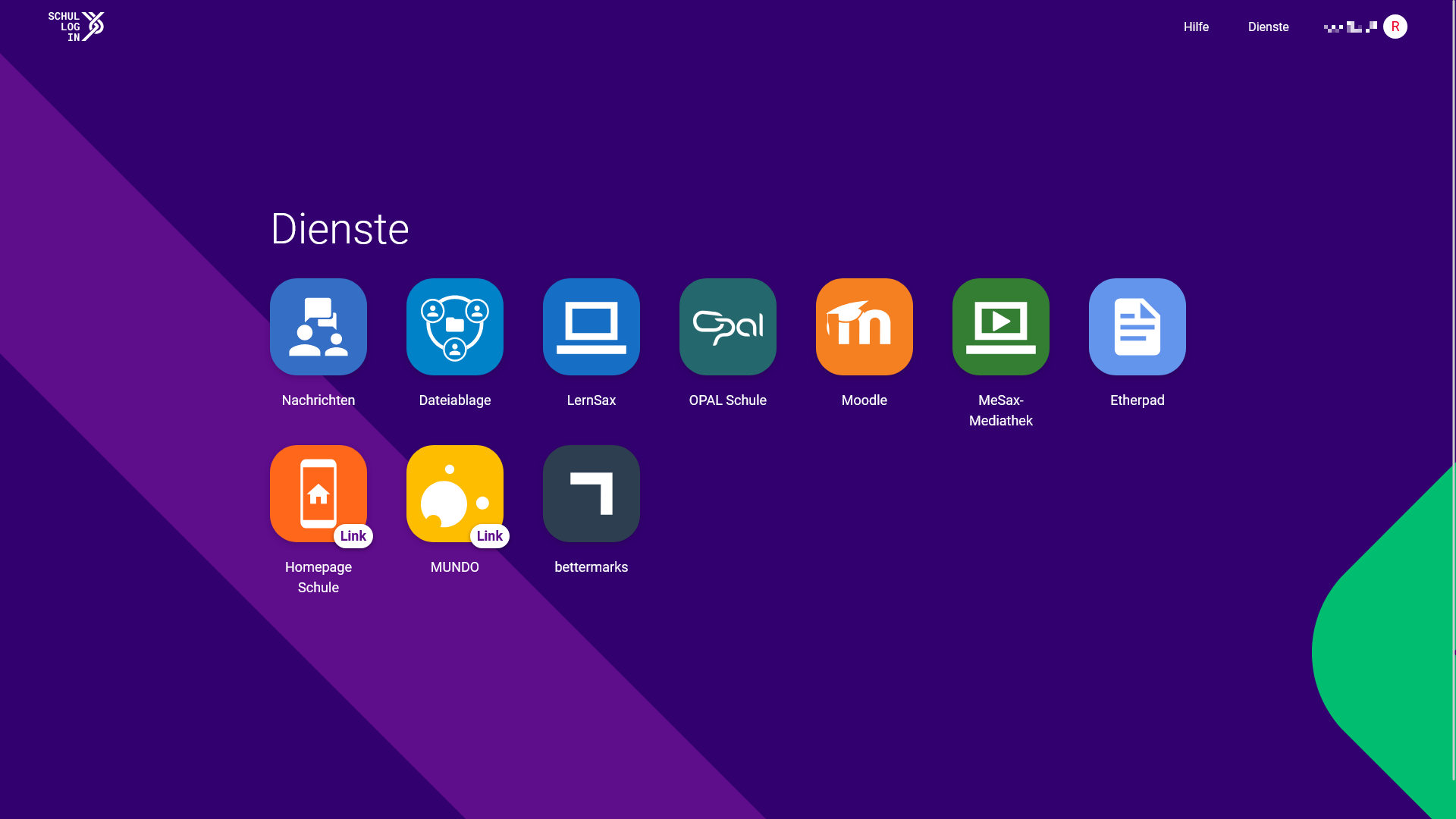Screen dimensions: 1456x819
Task: Open the MeSax-Mediathek play icon
Action: coord(1001,327)
